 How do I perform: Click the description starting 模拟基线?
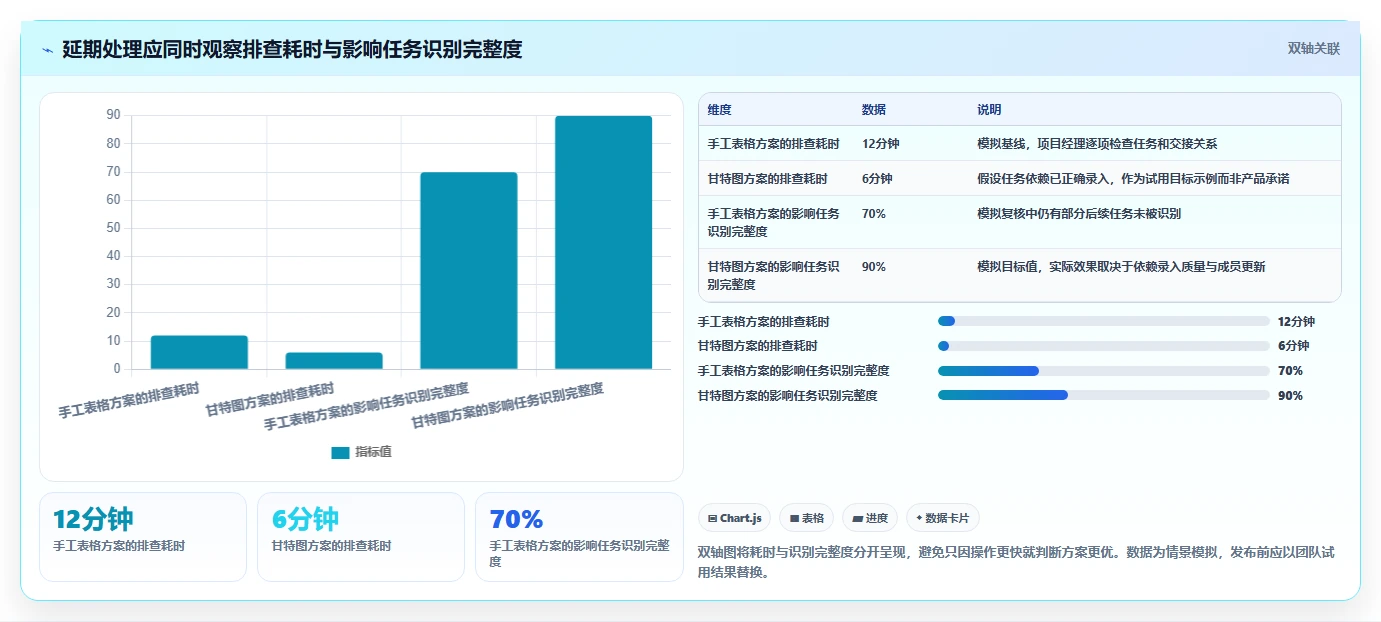click(x=1097, y=144)
